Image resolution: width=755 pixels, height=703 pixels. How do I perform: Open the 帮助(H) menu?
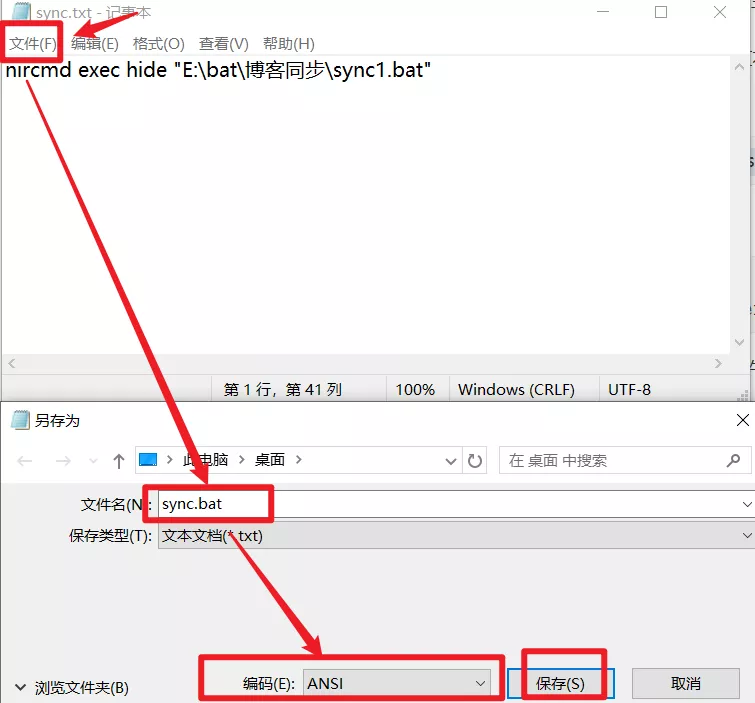coord(288,44)
